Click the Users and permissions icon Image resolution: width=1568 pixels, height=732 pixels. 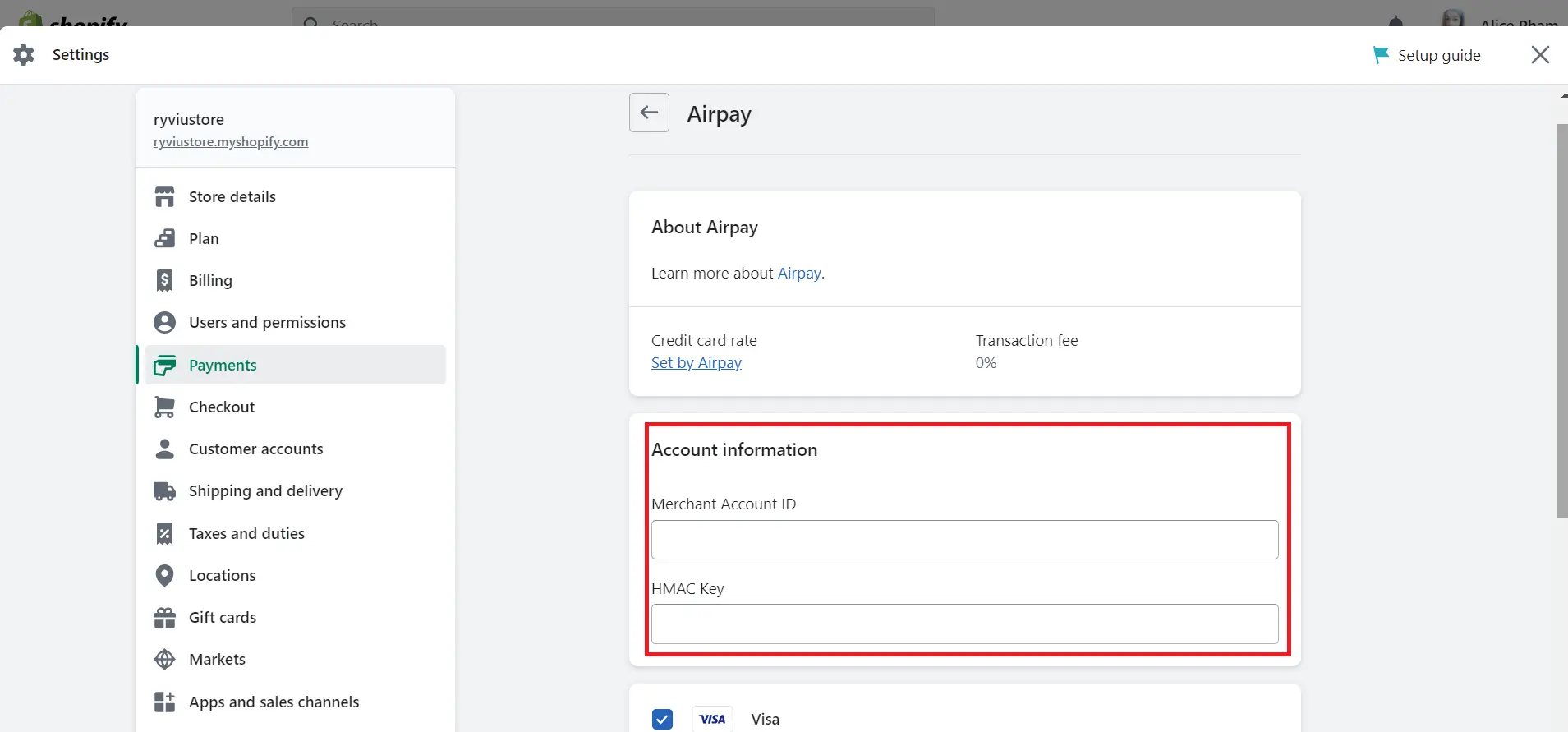(164, 323)
